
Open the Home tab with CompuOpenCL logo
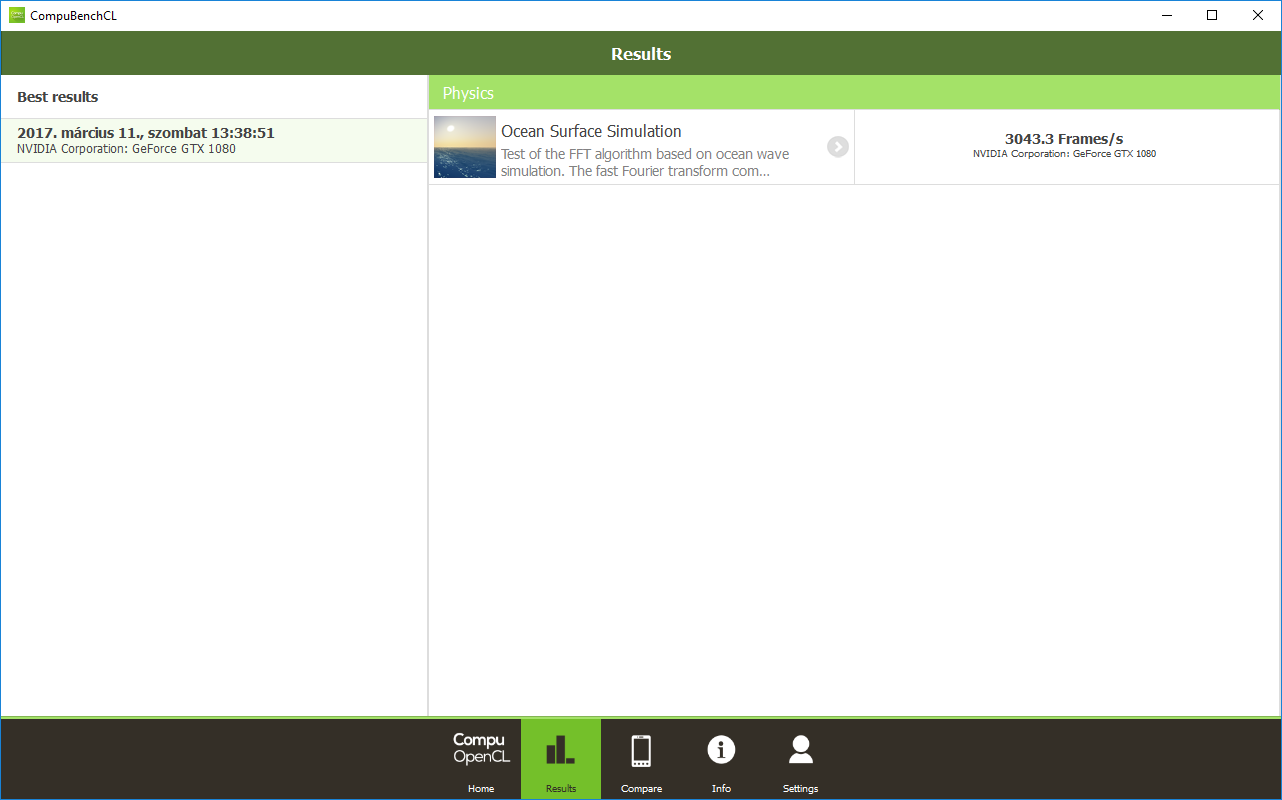point(481,759)
